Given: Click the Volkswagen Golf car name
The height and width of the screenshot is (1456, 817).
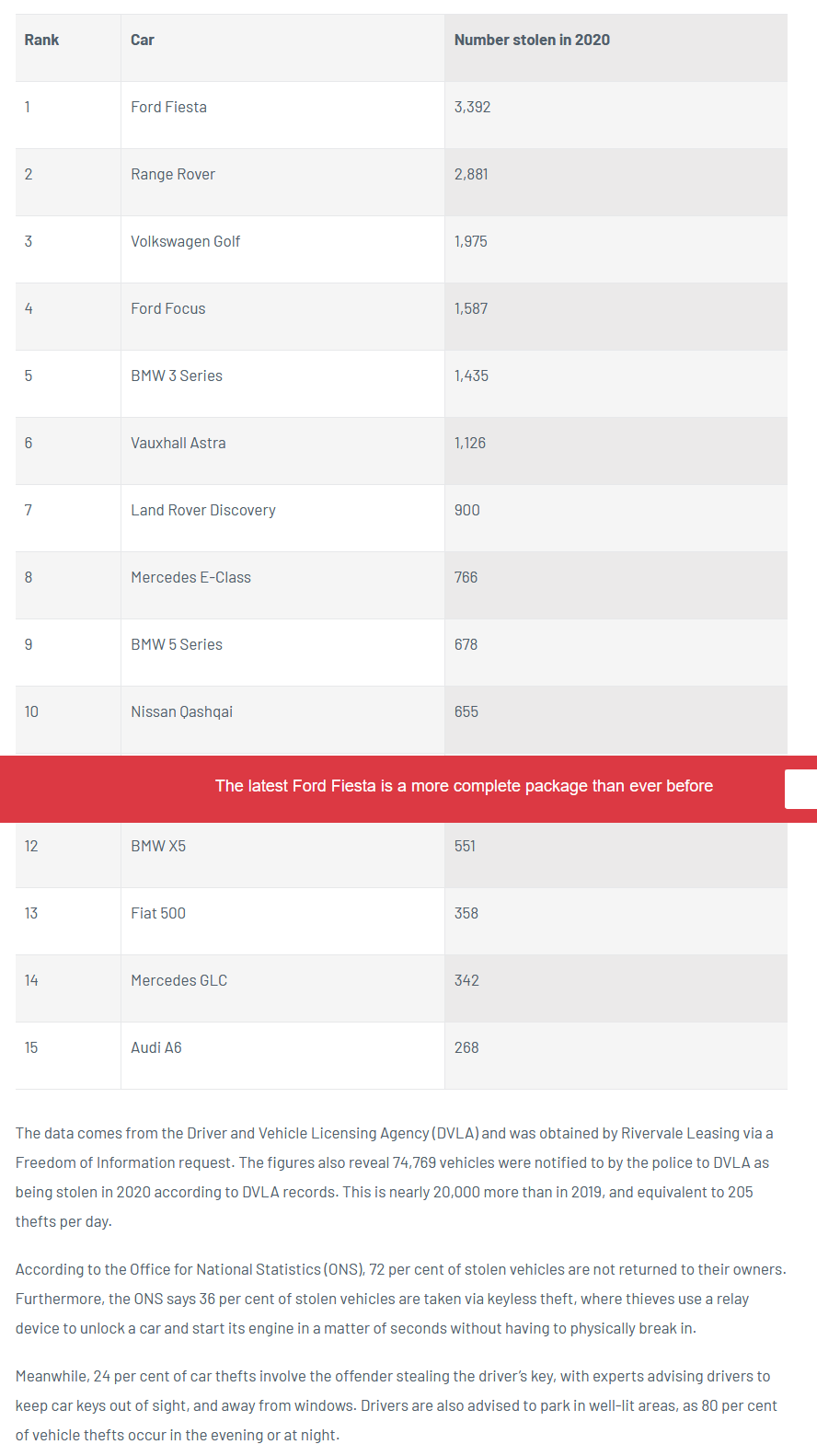Looking at the screenshot, I should [185, 242].
